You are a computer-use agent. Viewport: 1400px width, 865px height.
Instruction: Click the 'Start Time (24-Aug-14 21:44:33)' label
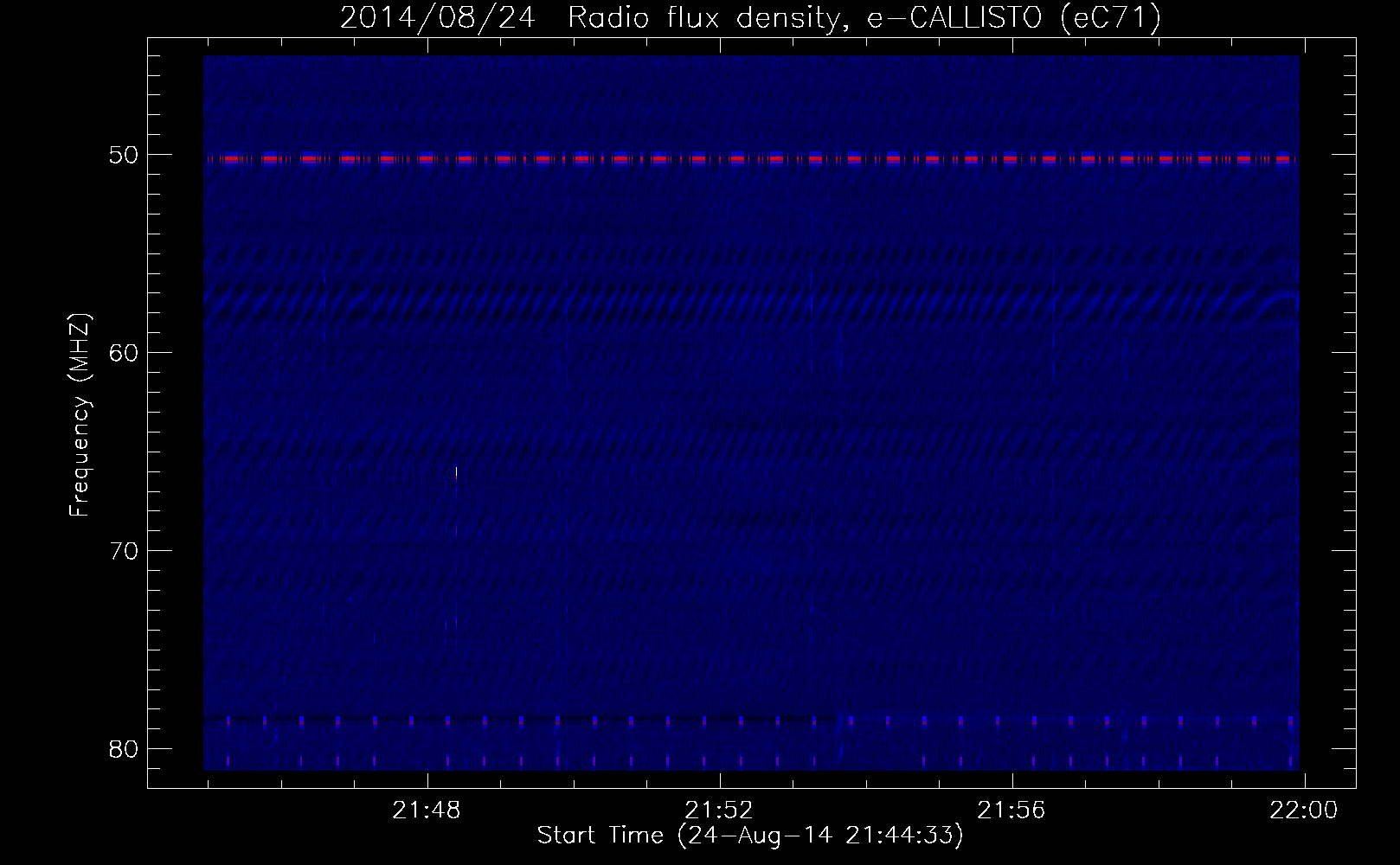click(x=750, y=836)
